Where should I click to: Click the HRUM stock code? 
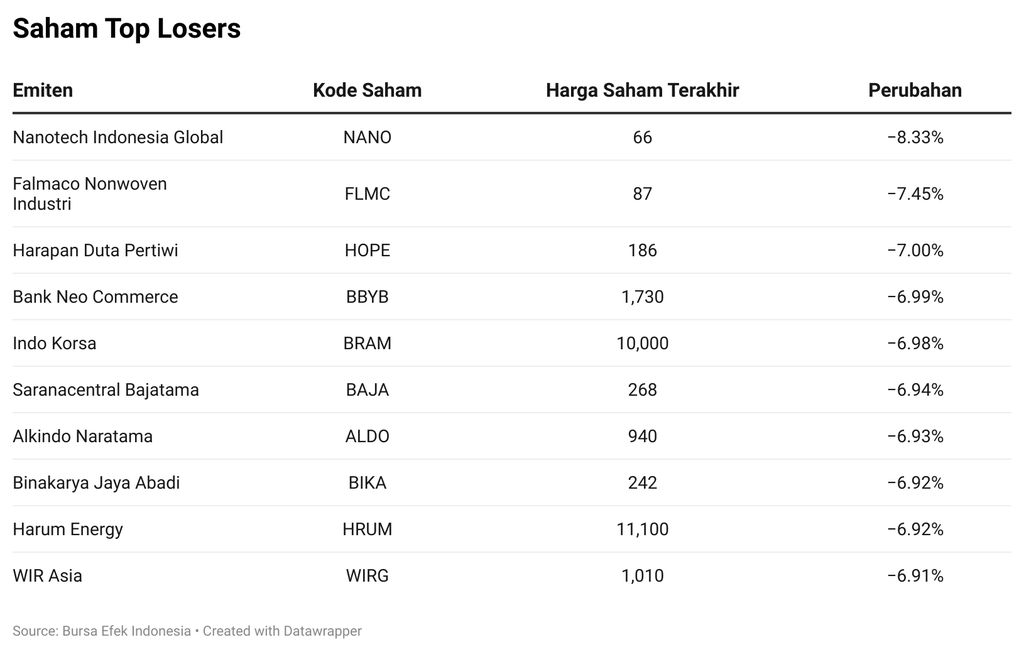pyautogui.click(x=367, y=529)
